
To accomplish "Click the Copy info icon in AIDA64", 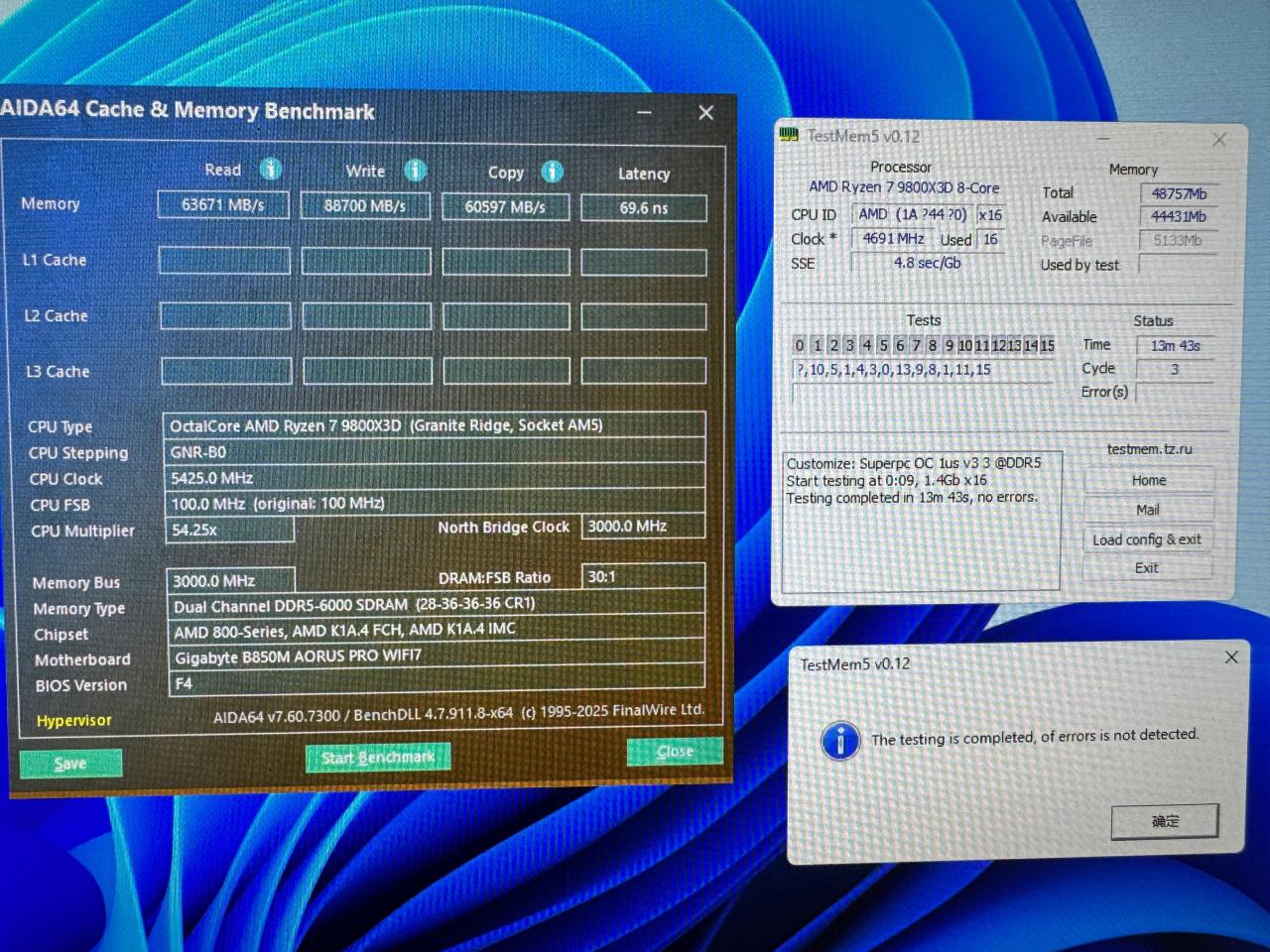I will pos(553,172).
